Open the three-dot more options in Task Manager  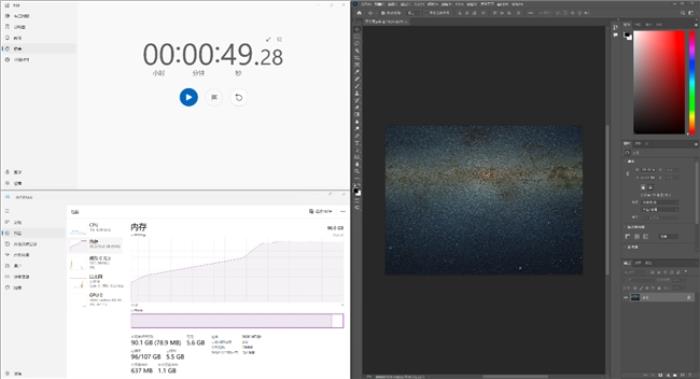(342, 211)
